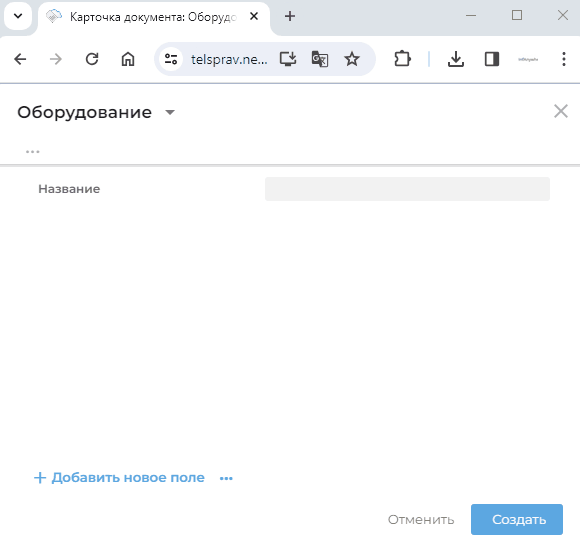This screenshot has height=540, width=580.
Task: Translate this page icon
Action: pyautogui.click(x=320, y=59)
